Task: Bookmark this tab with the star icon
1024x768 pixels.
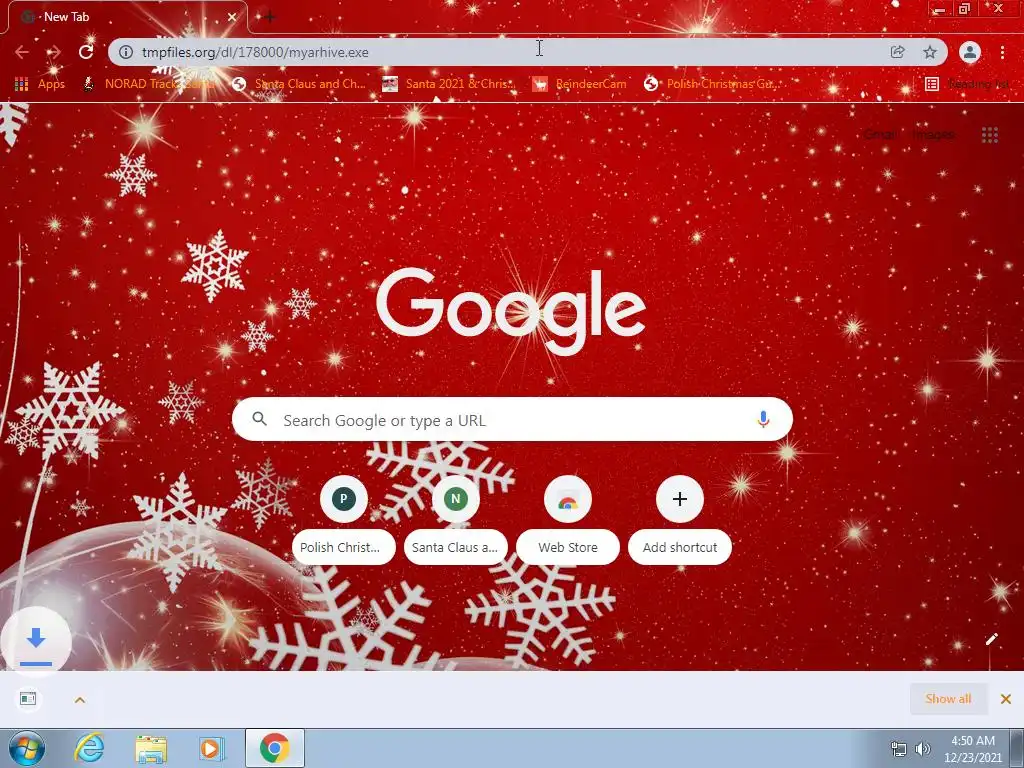Action: point(930,52)
